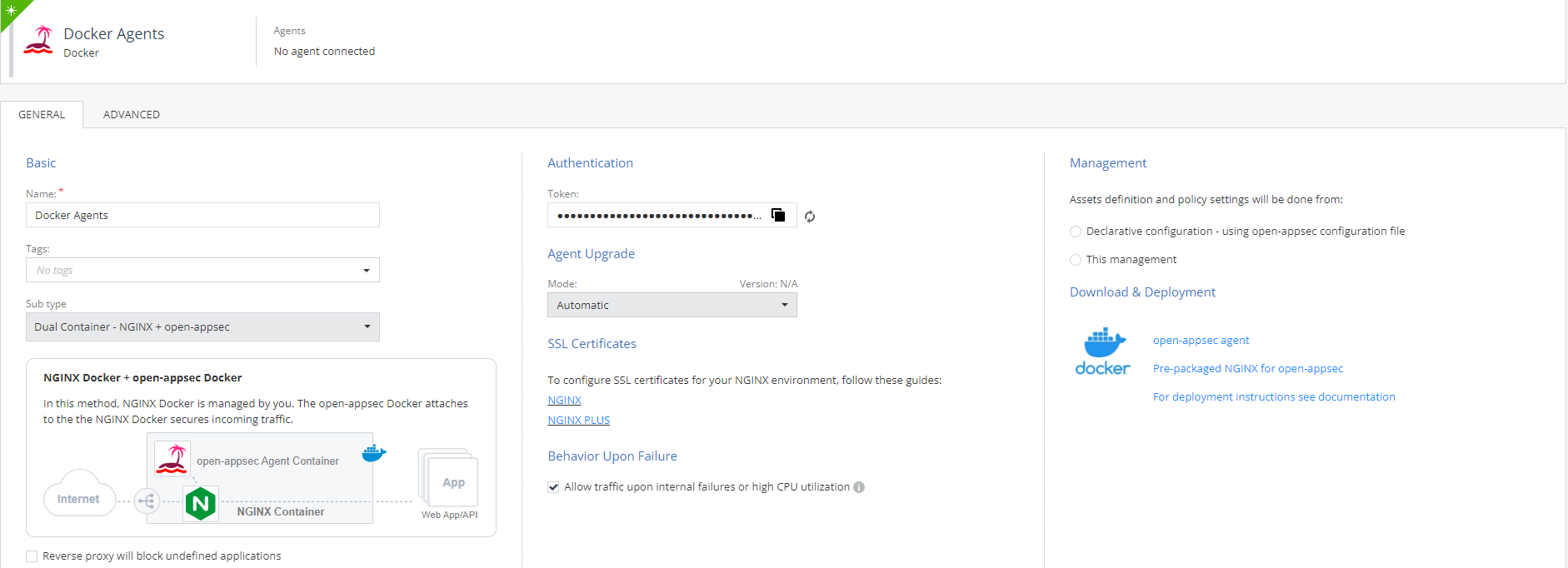This screenshot has width=1568, height=568.
Task: Open the Agent Upgrade Mode dropdown
Action: (x=672, y=305)
